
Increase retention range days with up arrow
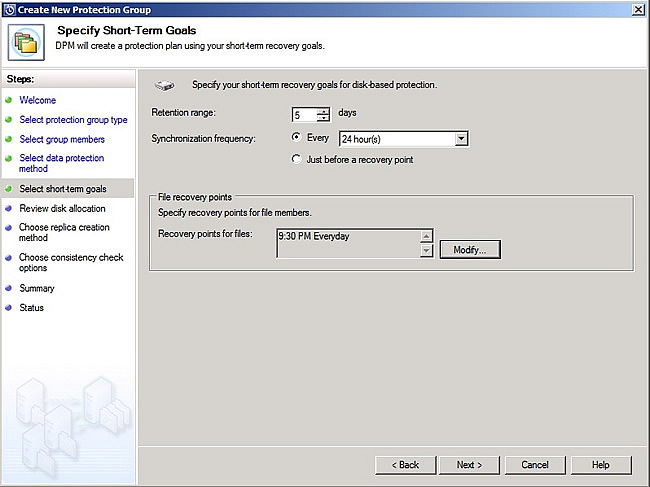(323, 110)
